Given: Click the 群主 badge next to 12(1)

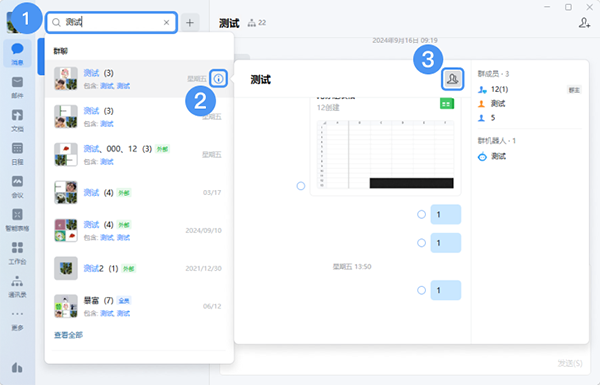Looking at the screenshot, I should point(574,90).
